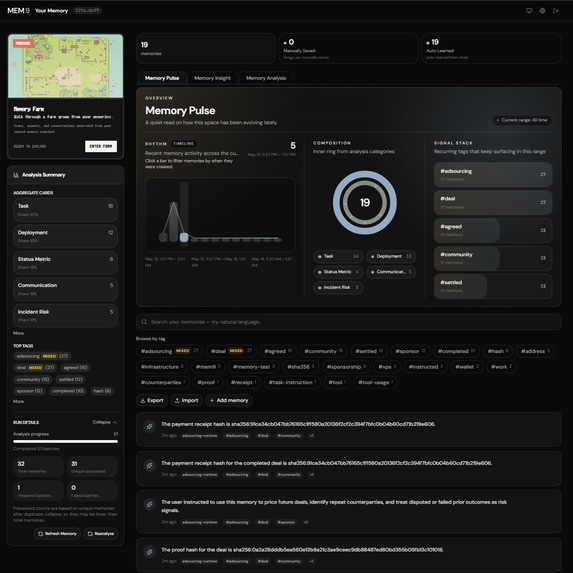Select the #deal signal stack row
Viewport: 573px width, 573px height.
tap(493, 202)
